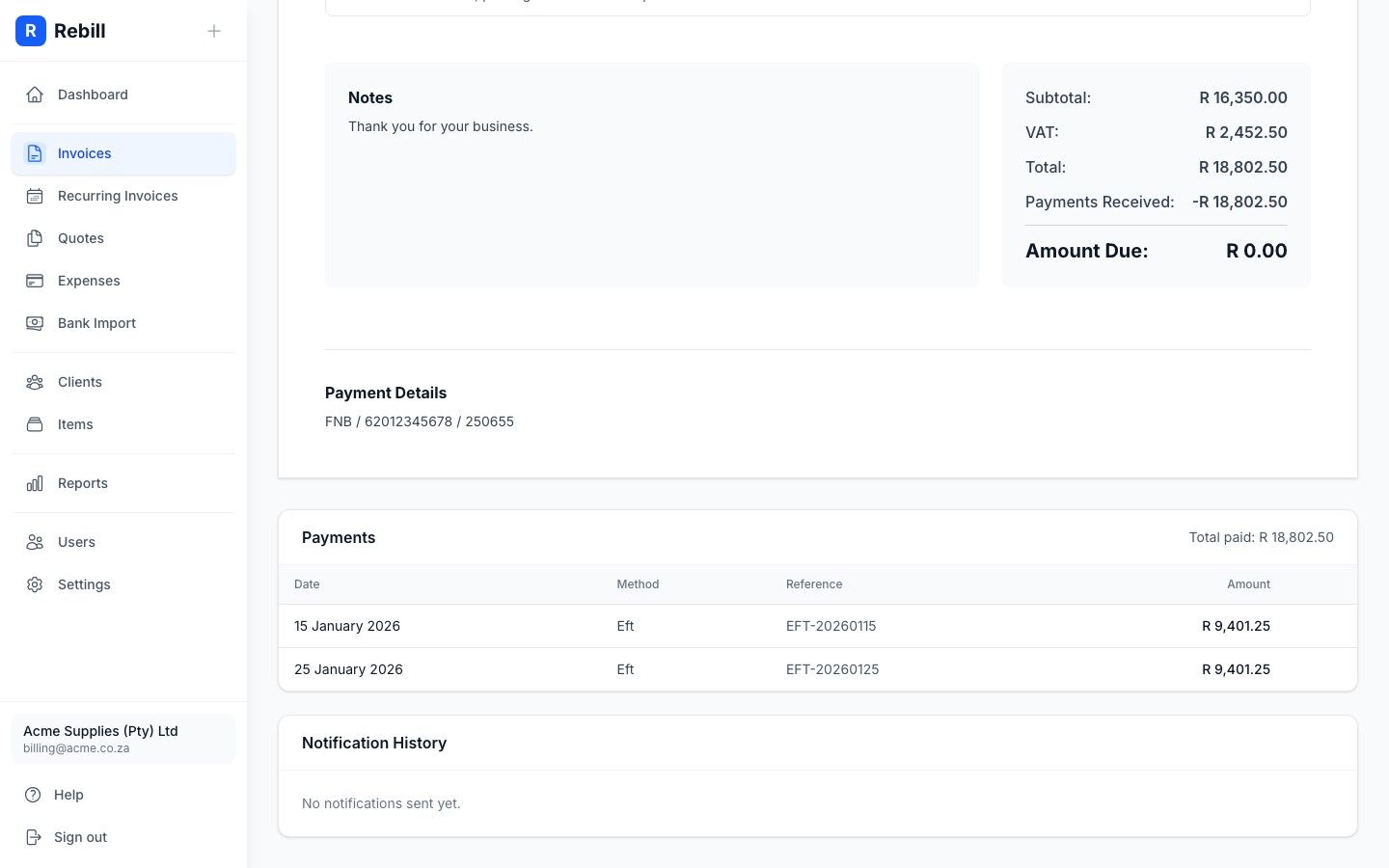Click No notifications sent yet. text
The height and width of the screenshot is (868, 1389).
[381, 803]
